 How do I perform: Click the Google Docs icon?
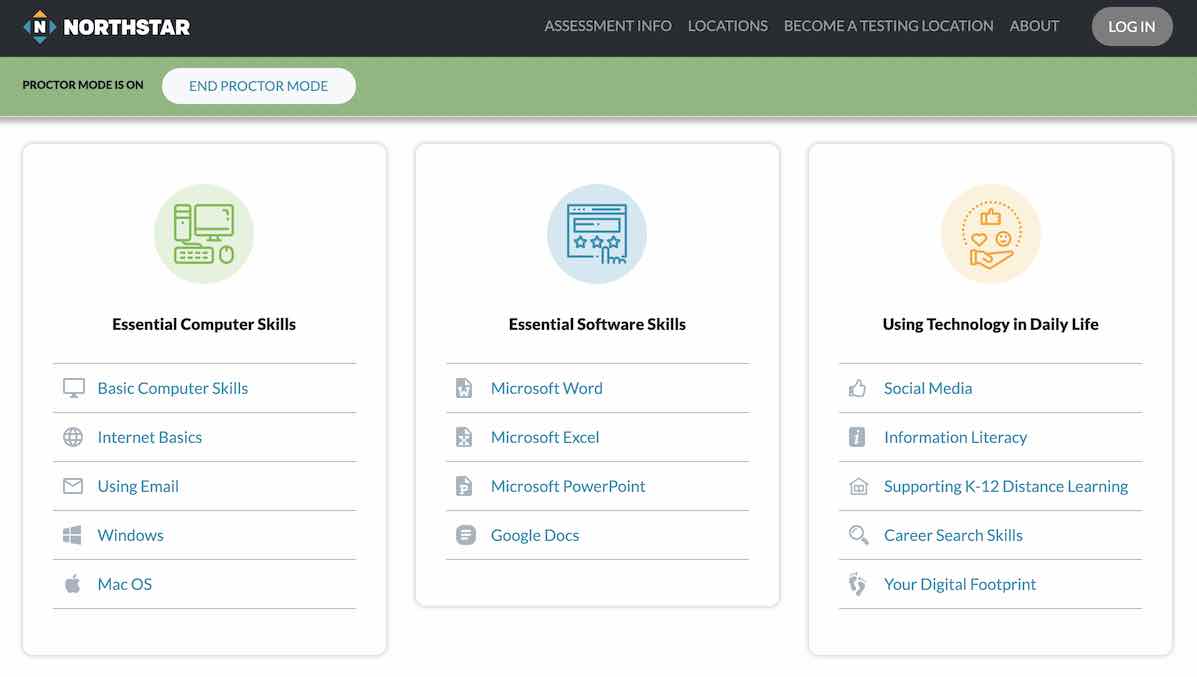point(466,535)
